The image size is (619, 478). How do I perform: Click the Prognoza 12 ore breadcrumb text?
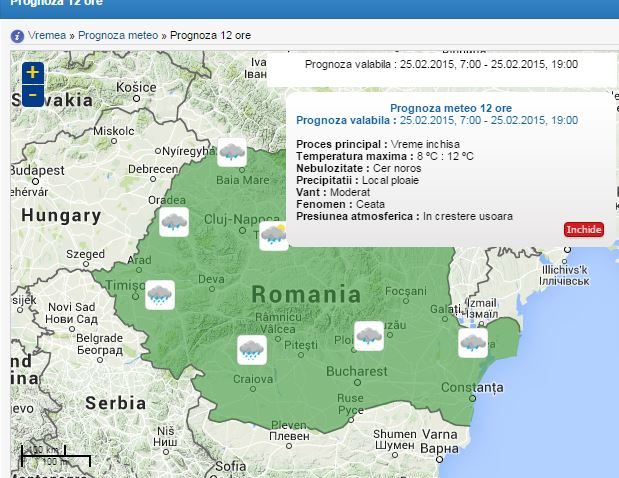(x=210, y=35)
